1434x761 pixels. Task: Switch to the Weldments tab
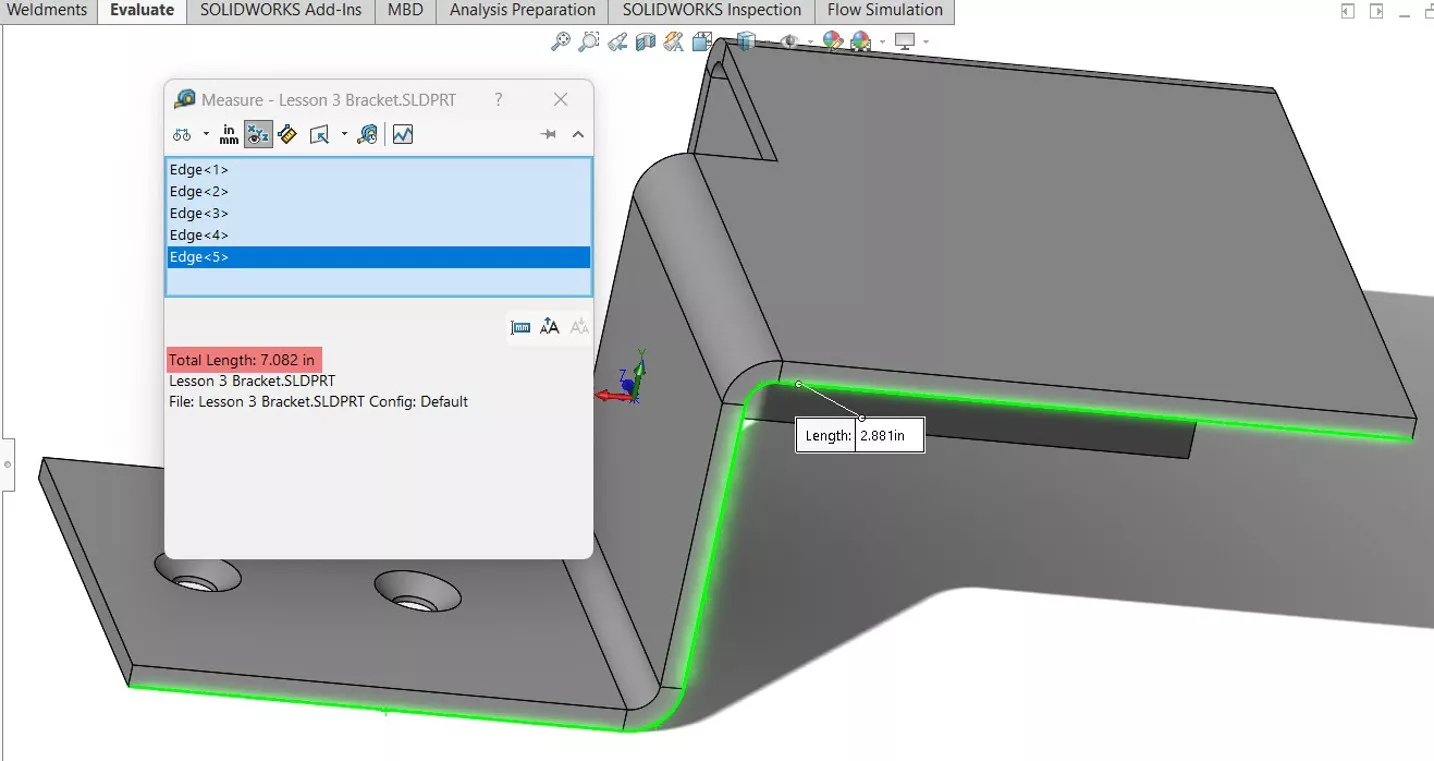[x=48, y=11]
